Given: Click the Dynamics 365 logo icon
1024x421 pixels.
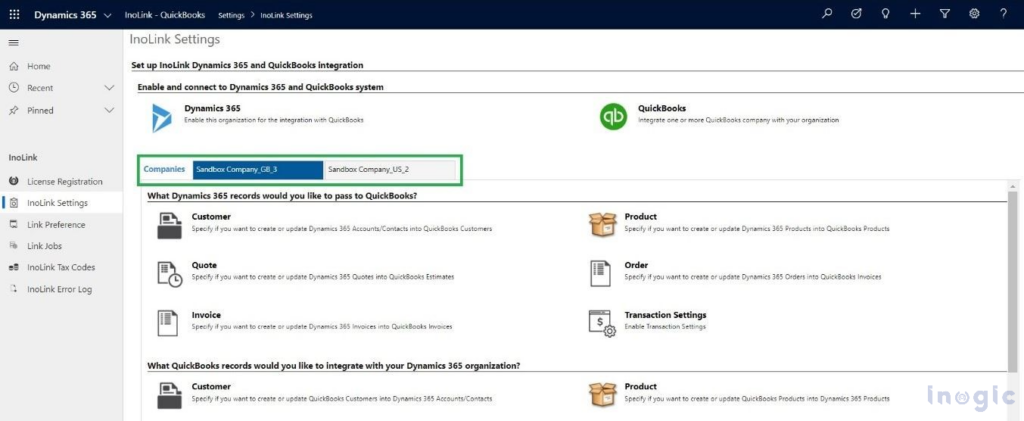Looking at the screenshot, I should (x=161, y=117).
